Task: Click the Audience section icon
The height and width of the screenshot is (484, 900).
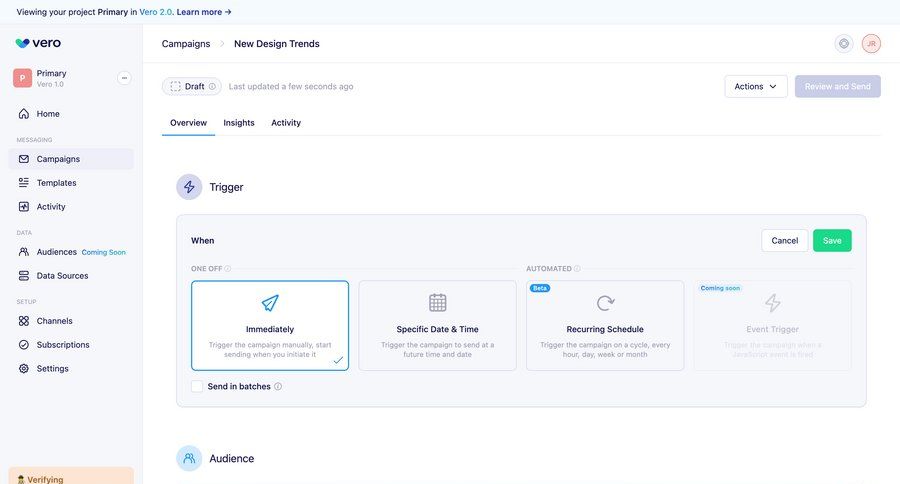Action: pos(189,458)
